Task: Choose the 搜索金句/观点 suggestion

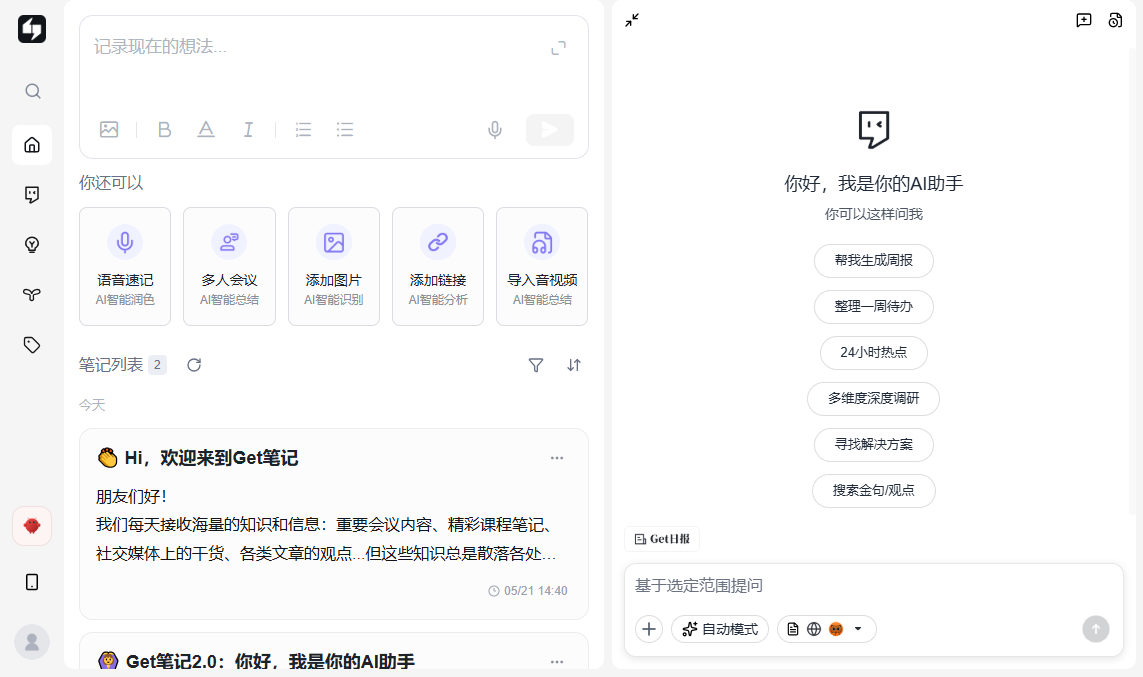Action: 874,490
